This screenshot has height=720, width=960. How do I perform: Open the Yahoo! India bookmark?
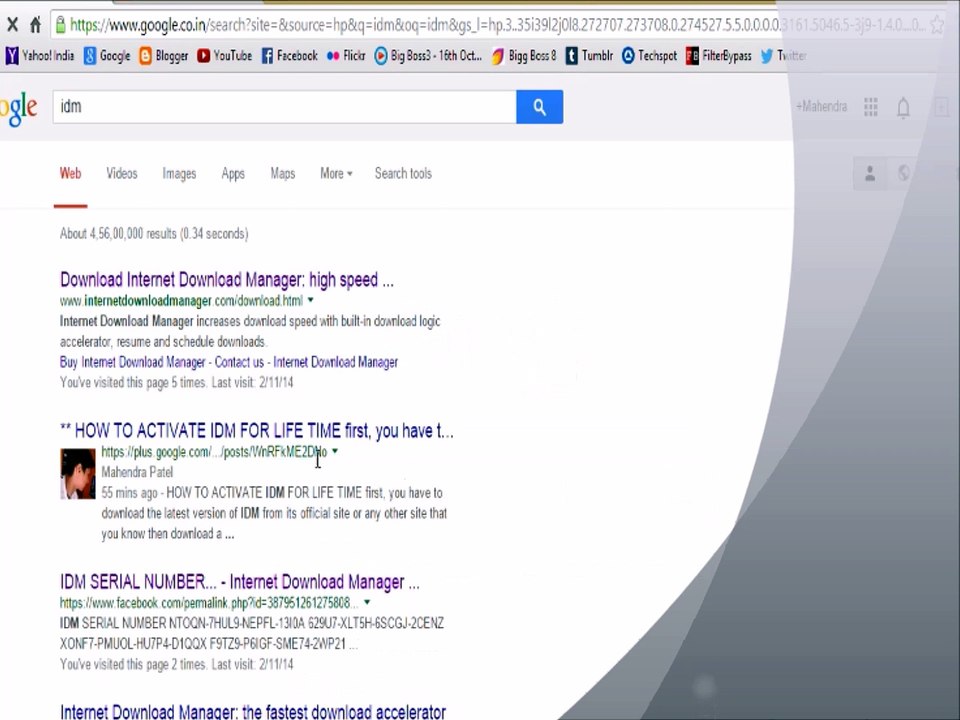40,56
